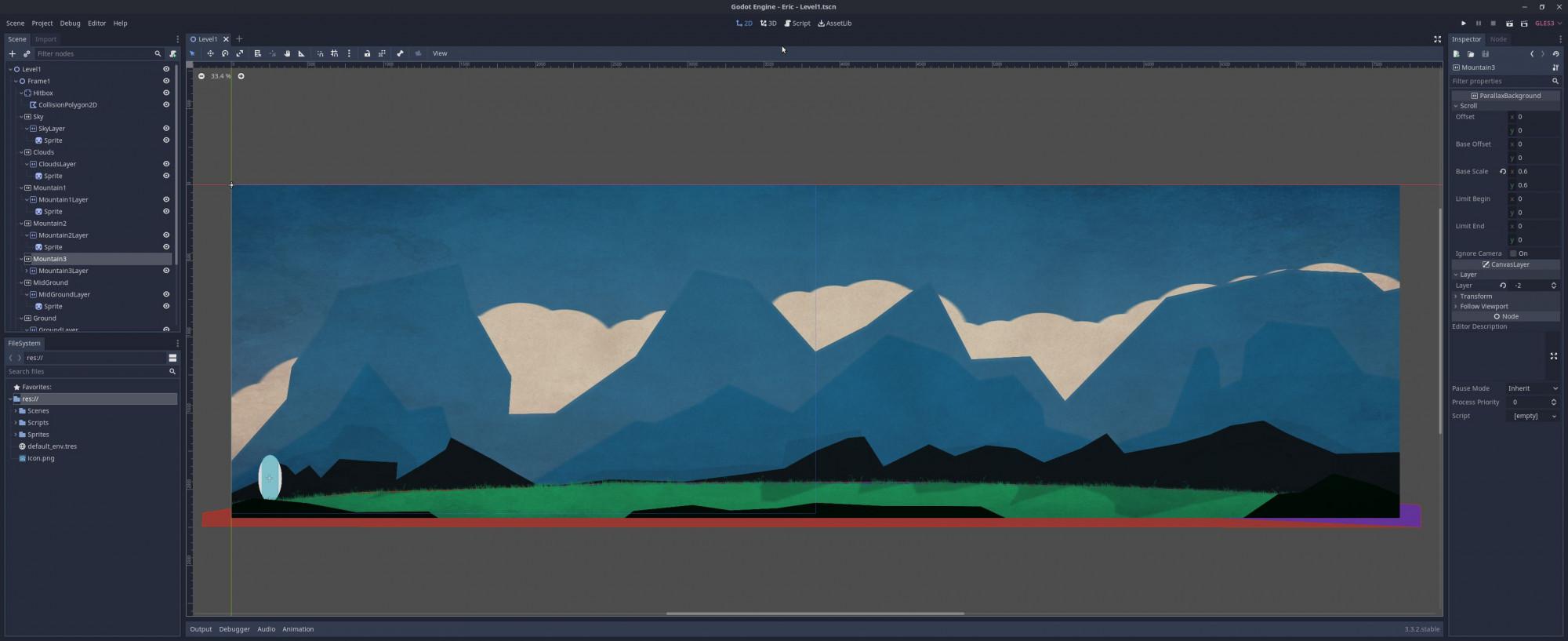This screenshot has height=641, width=1568.
Task: Select the Rotate mode tool
Action: (x=225, y=53)
